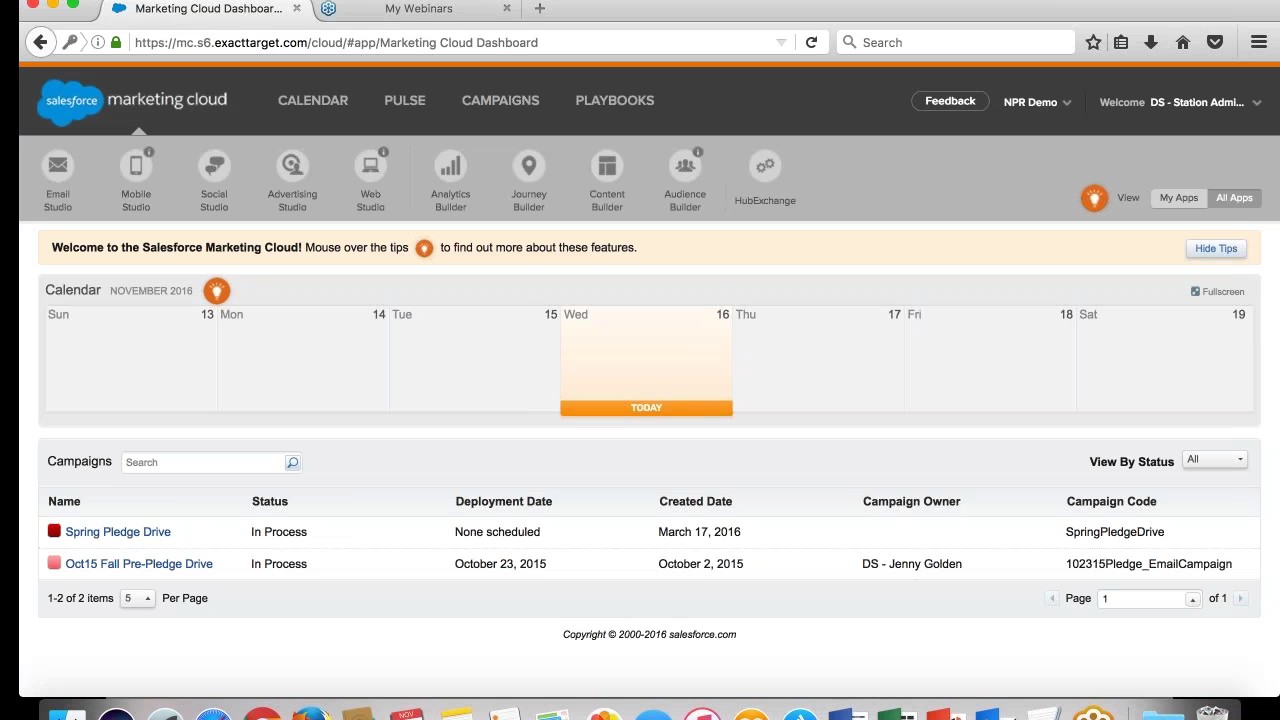Expand the NPR Demo account dropdown
This screenshot has width=1280, height=720.
(1037, 102)
